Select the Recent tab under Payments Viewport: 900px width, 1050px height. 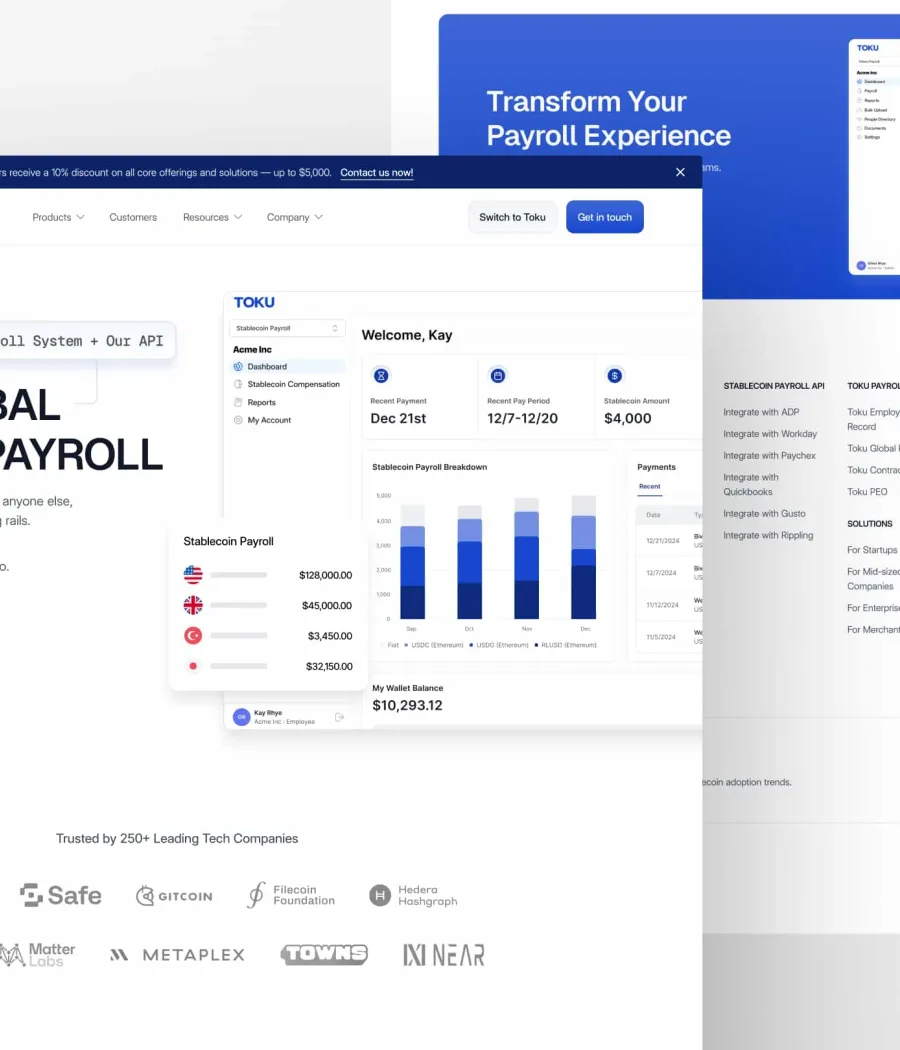pyautogui.click(x=650, y=487)
